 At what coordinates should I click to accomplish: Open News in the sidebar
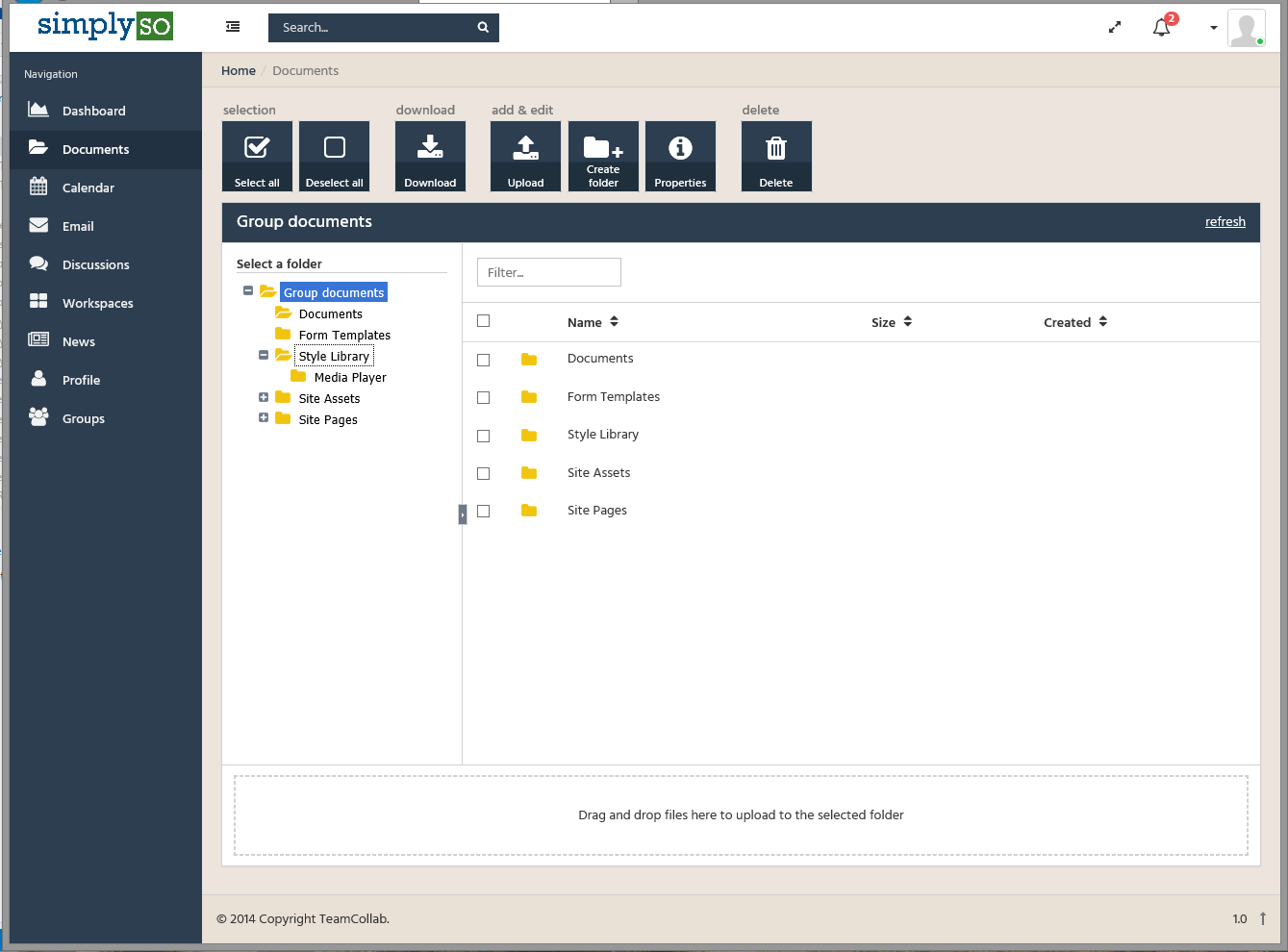[x=106, y=341]
